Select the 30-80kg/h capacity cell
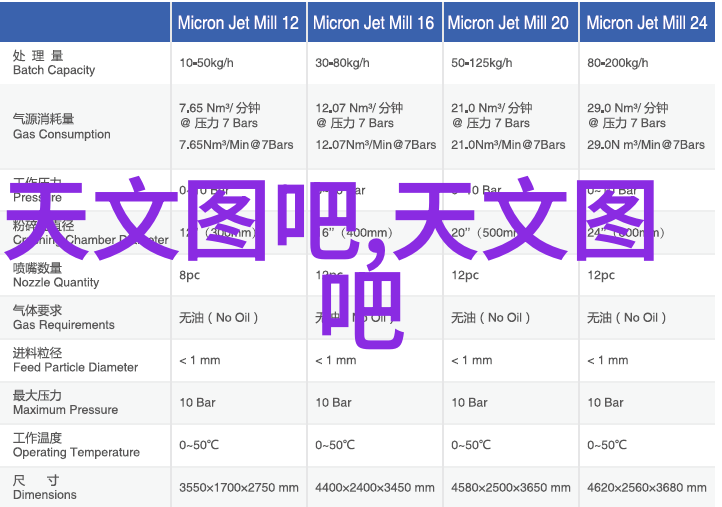Viewport: 722px width, 507px height. [x=342, y=63]
